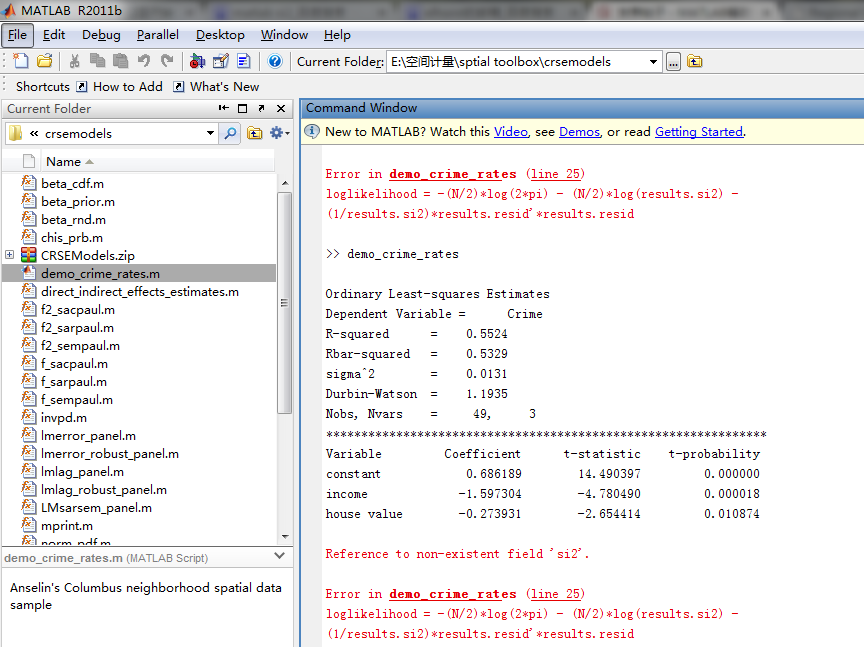Click the Name column header to sort
864x647 pixels.
tap(64, 161)
